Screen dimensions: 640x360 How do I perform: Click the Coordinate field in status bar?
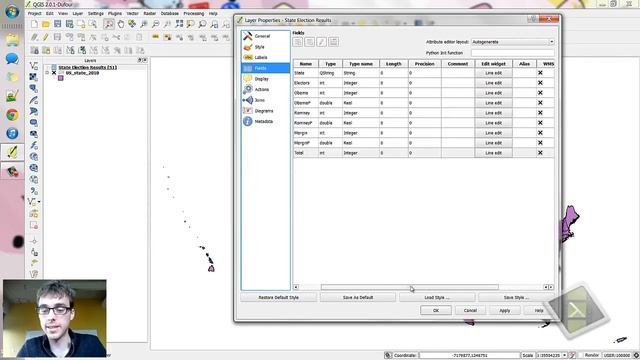(469, 356)
